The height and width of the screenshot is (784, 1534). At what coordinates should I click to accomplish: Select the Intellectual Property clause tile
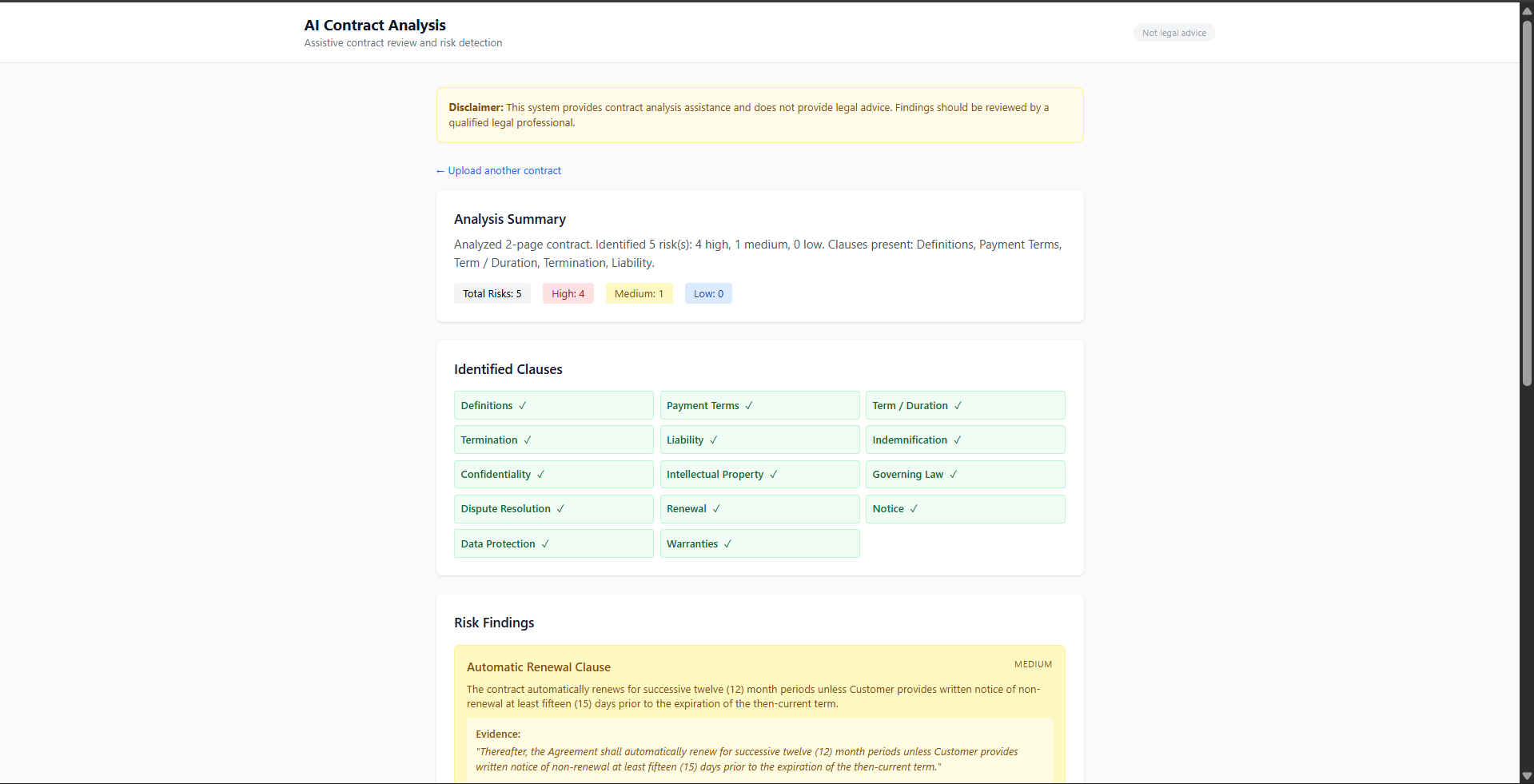[x=759, y=474]
